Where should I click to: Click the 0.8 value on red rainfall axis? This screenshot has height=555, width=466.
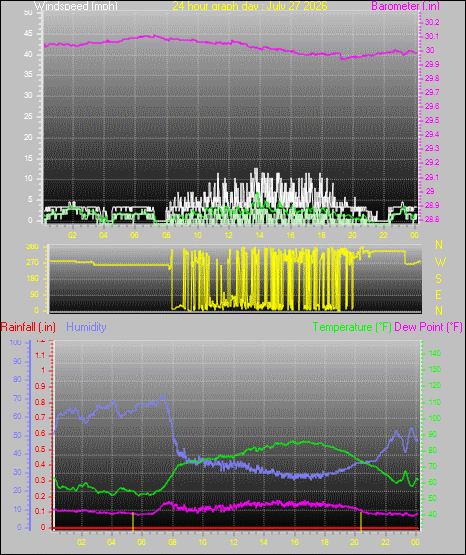pos(40,402)
